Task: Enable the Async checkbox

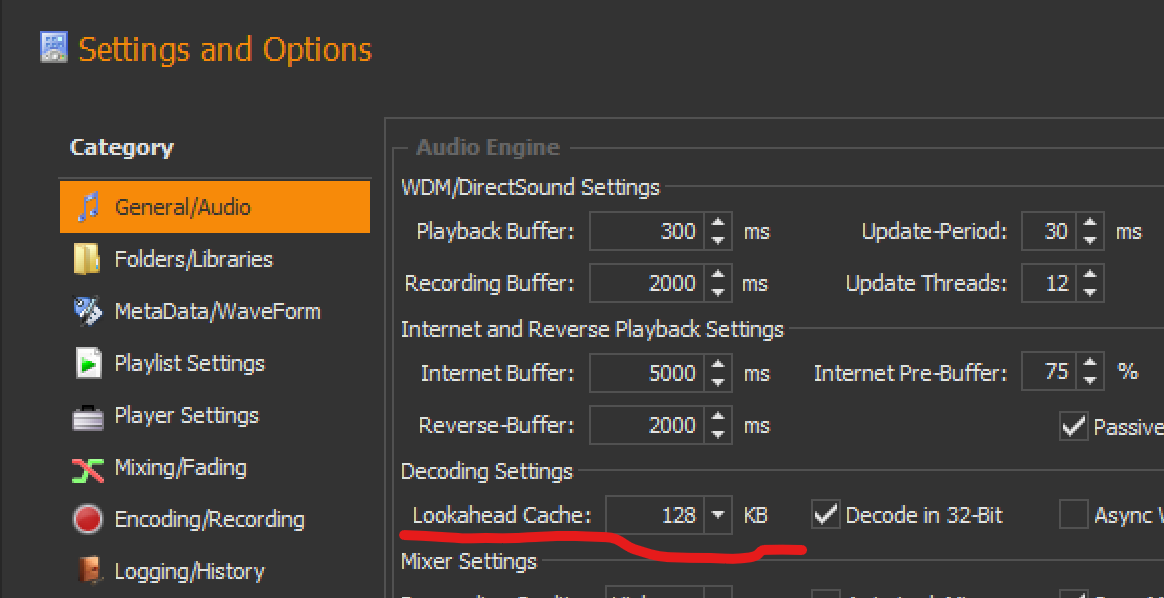Action: click(1073, 515)
